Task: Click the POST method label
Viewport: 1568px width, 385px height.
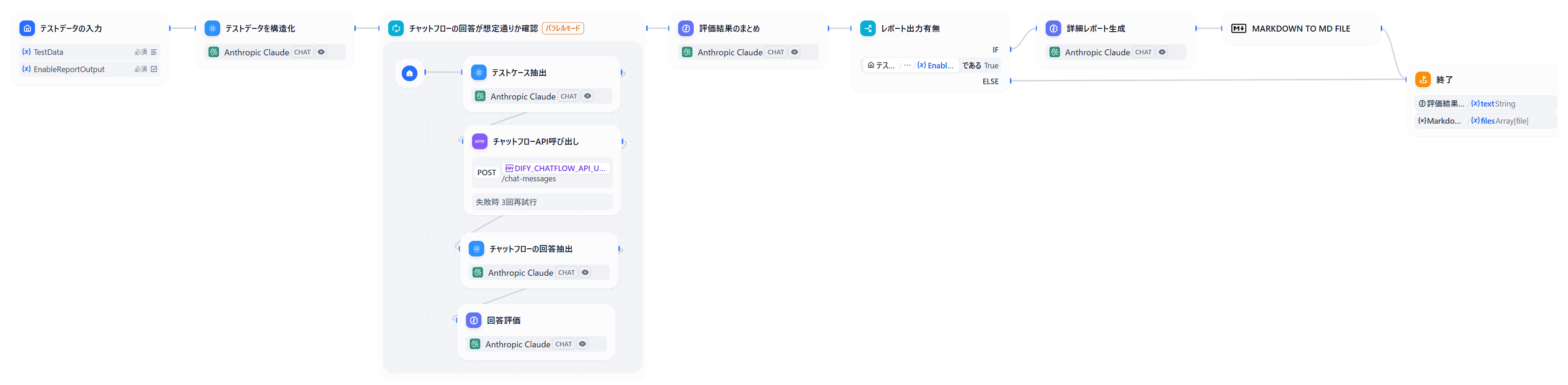Action: [487, 173]
